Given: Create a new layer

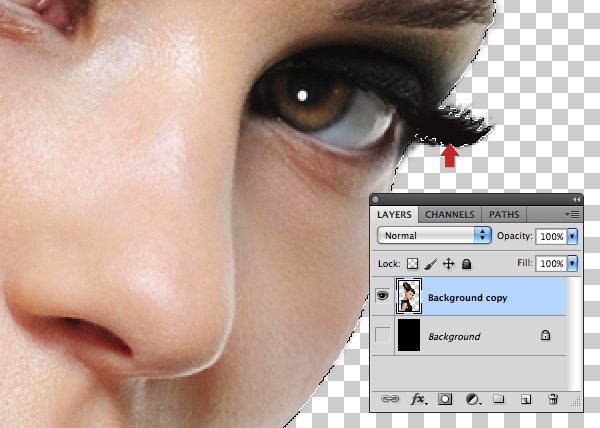Looking at the screenshot, I should (x=526, y=399).
